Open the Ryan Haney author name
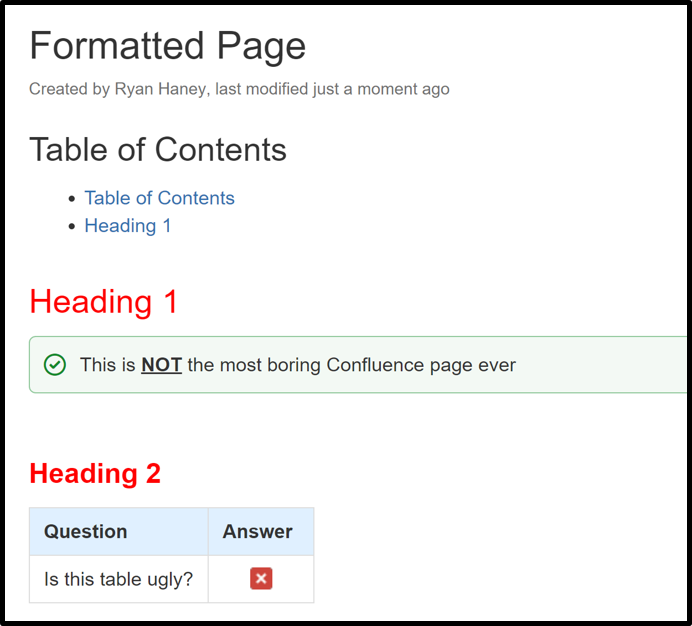The height and width of the screenshot is (626, 692). pos(160,89)
